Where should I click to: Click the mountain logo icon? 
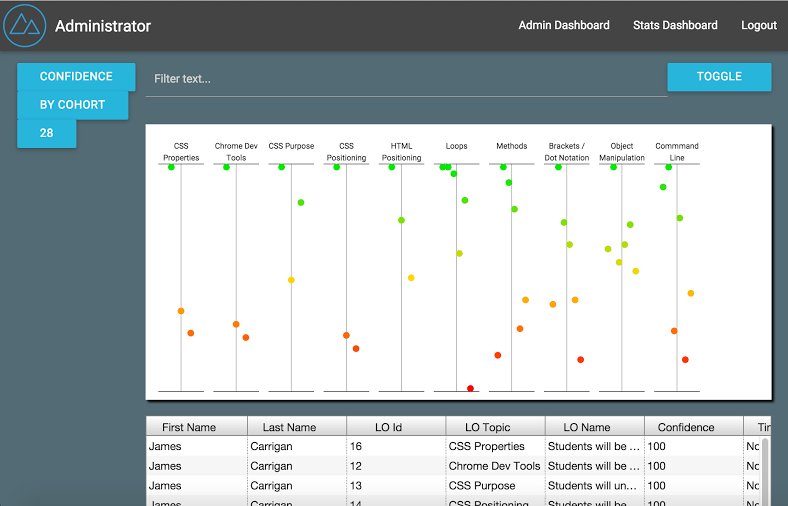pos(25,26)
